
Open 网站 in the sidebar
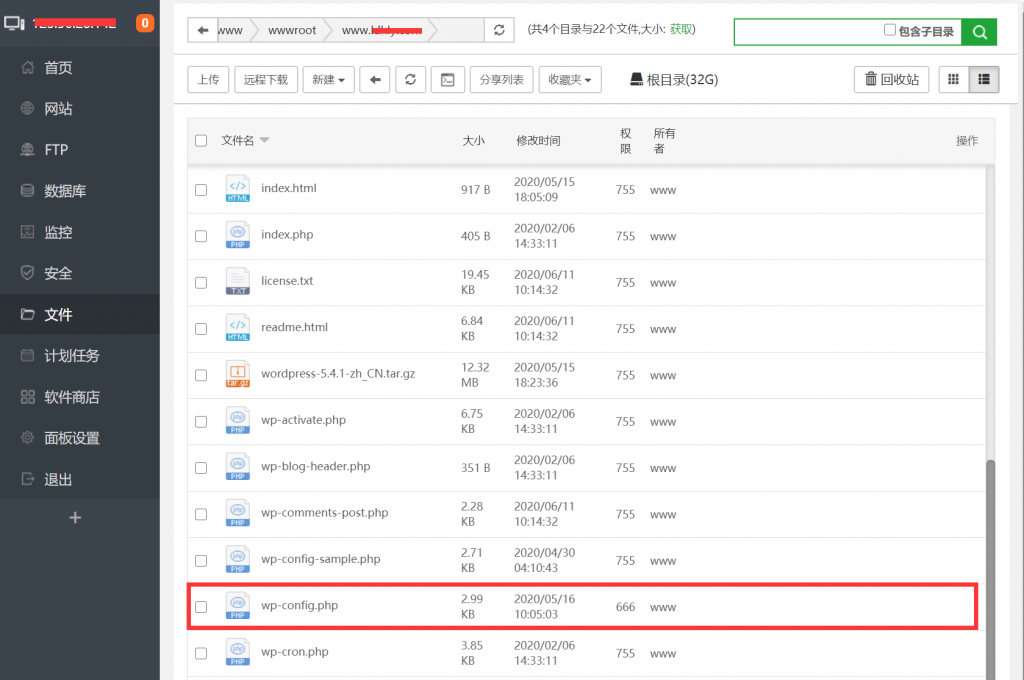[80, 109]
